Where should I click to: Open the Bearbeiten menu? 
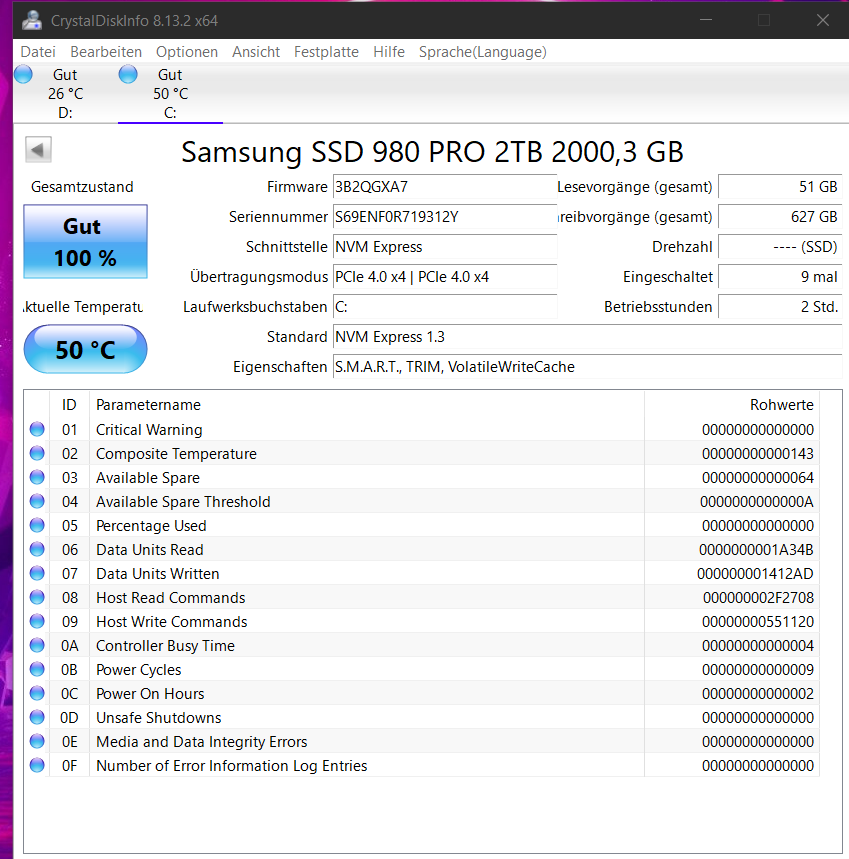click(106, 52)
